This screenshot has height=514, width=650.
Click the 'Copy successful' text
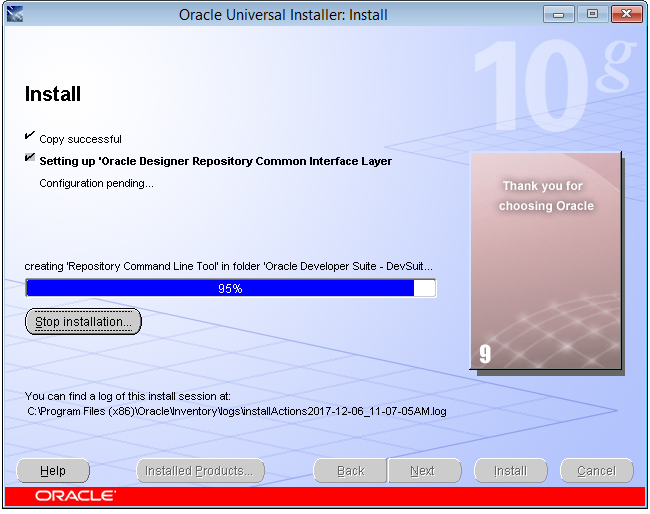(80, 139)
